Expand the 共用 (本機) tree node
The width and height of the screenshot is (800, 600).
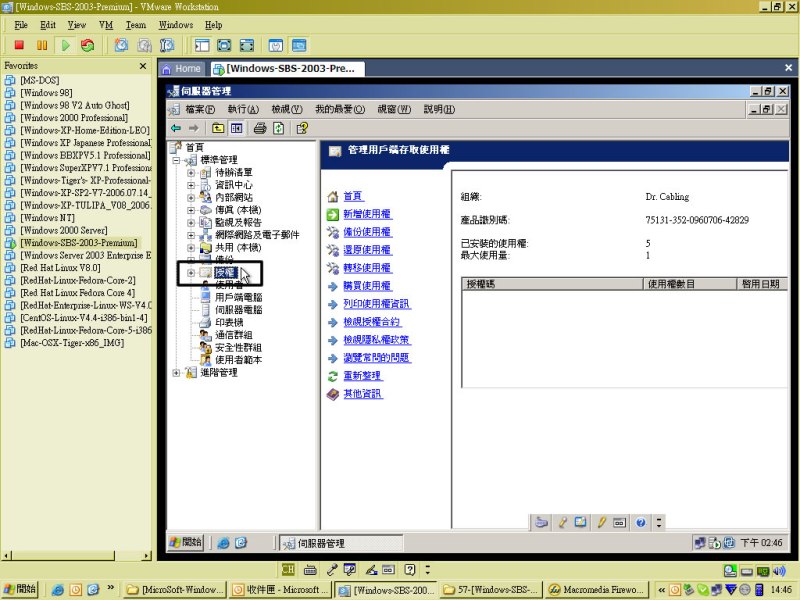point(190,247)
